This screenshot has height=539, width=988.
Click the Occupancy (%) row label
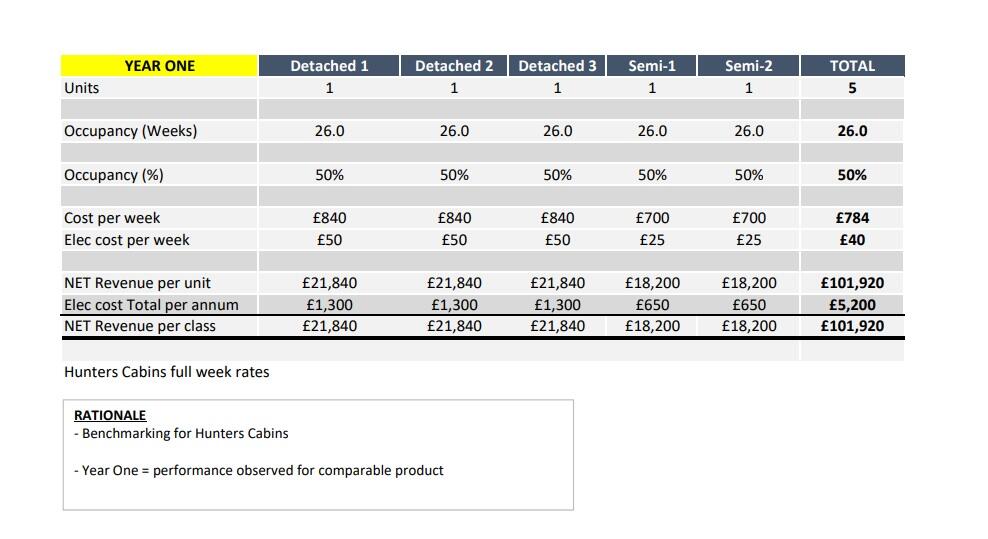tap(113, 175)
